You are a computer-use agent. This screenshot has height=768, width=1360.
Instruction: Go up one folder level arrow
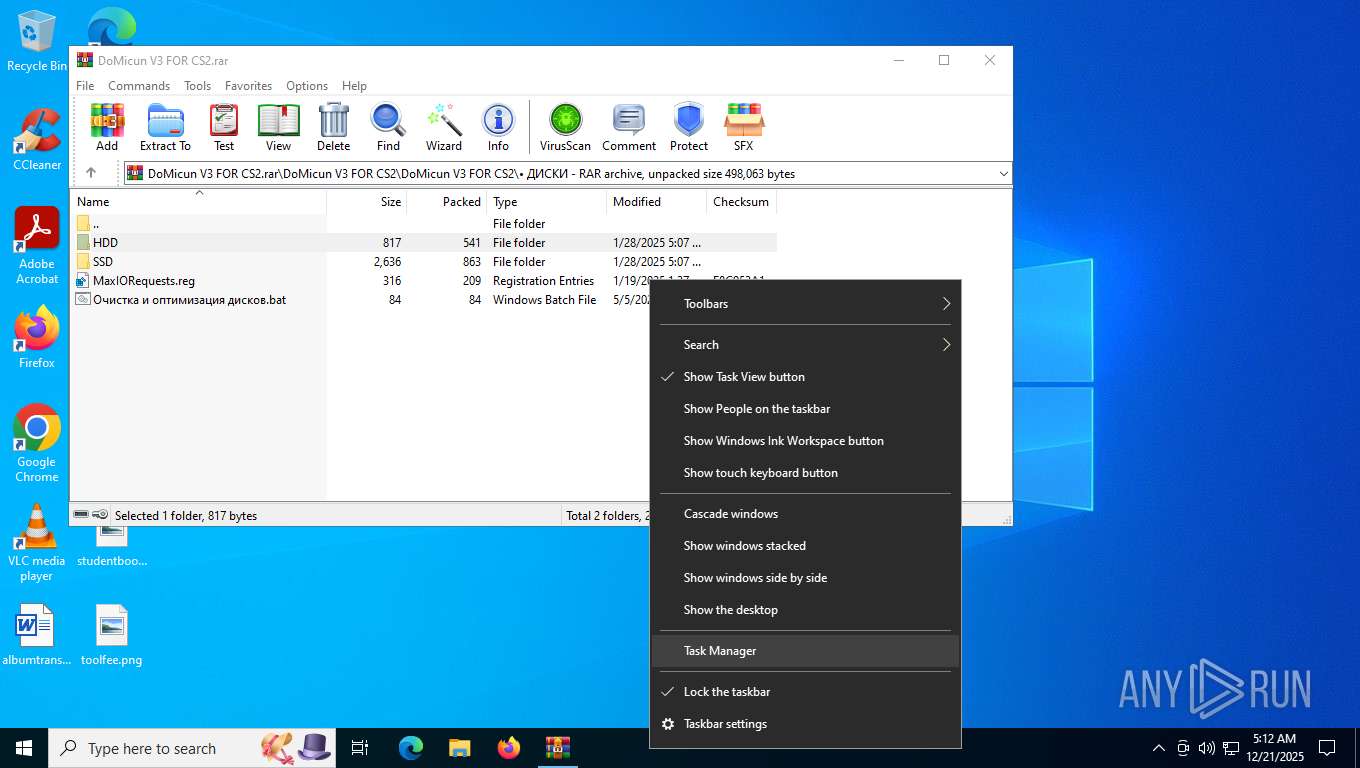pos(91,173)
